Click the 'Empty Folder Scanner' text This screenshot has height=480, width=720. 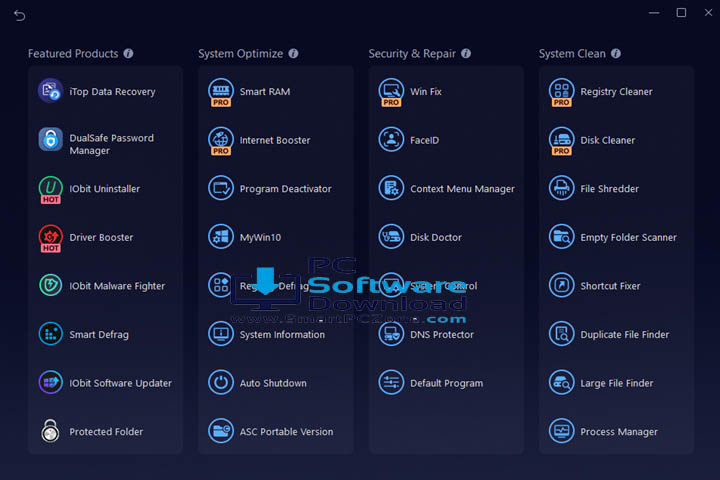coord(629,238)
